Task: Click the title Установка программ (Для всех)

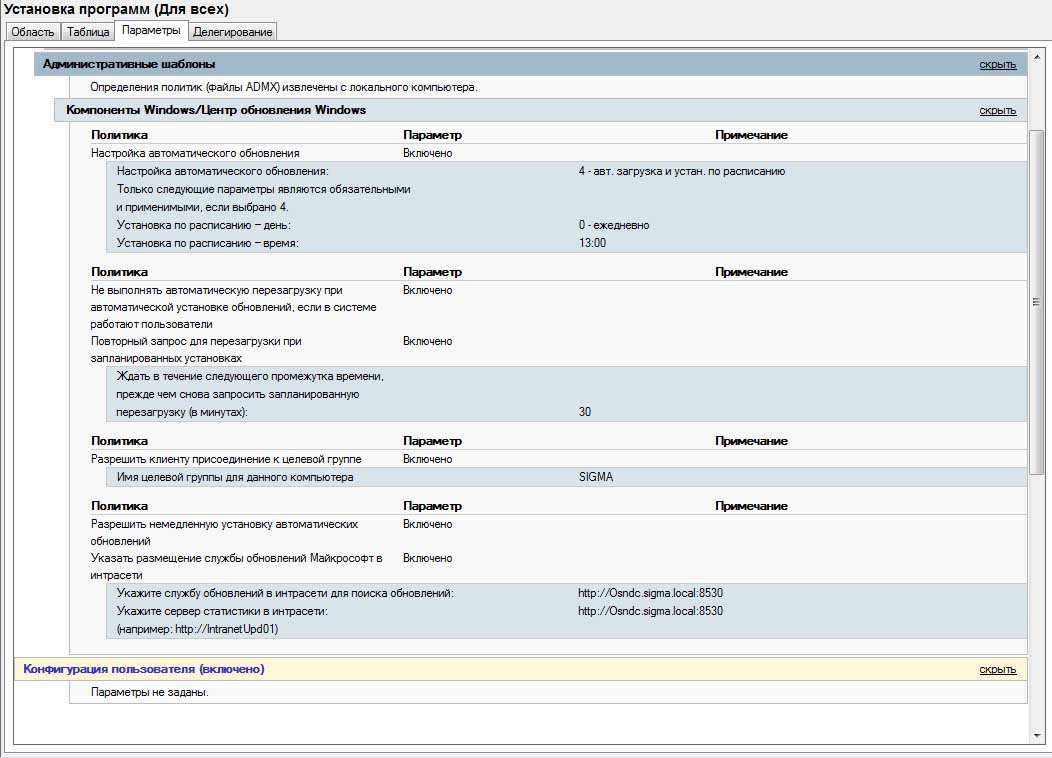Action: [x=116, y=9]
